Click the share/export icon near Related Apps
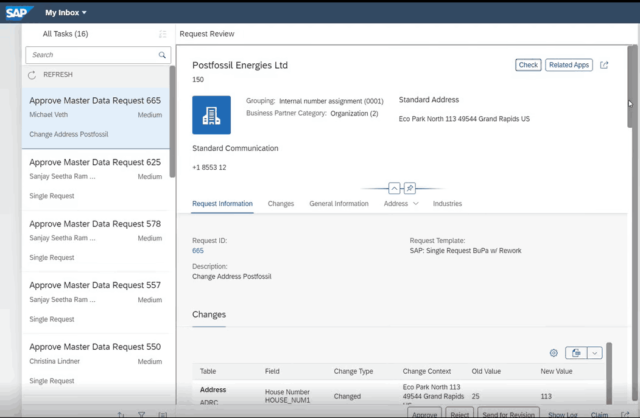Viewport: 640px width, 418px height. 604,65
